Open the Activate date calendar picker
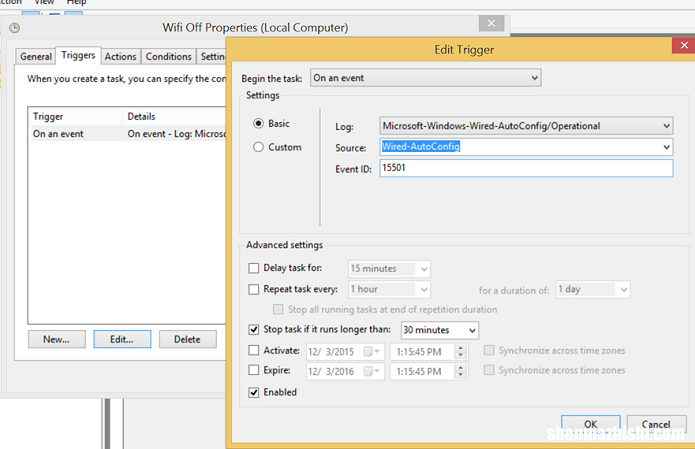The width and height of the screenshot is (695, 449). click(x=371, y=351)
